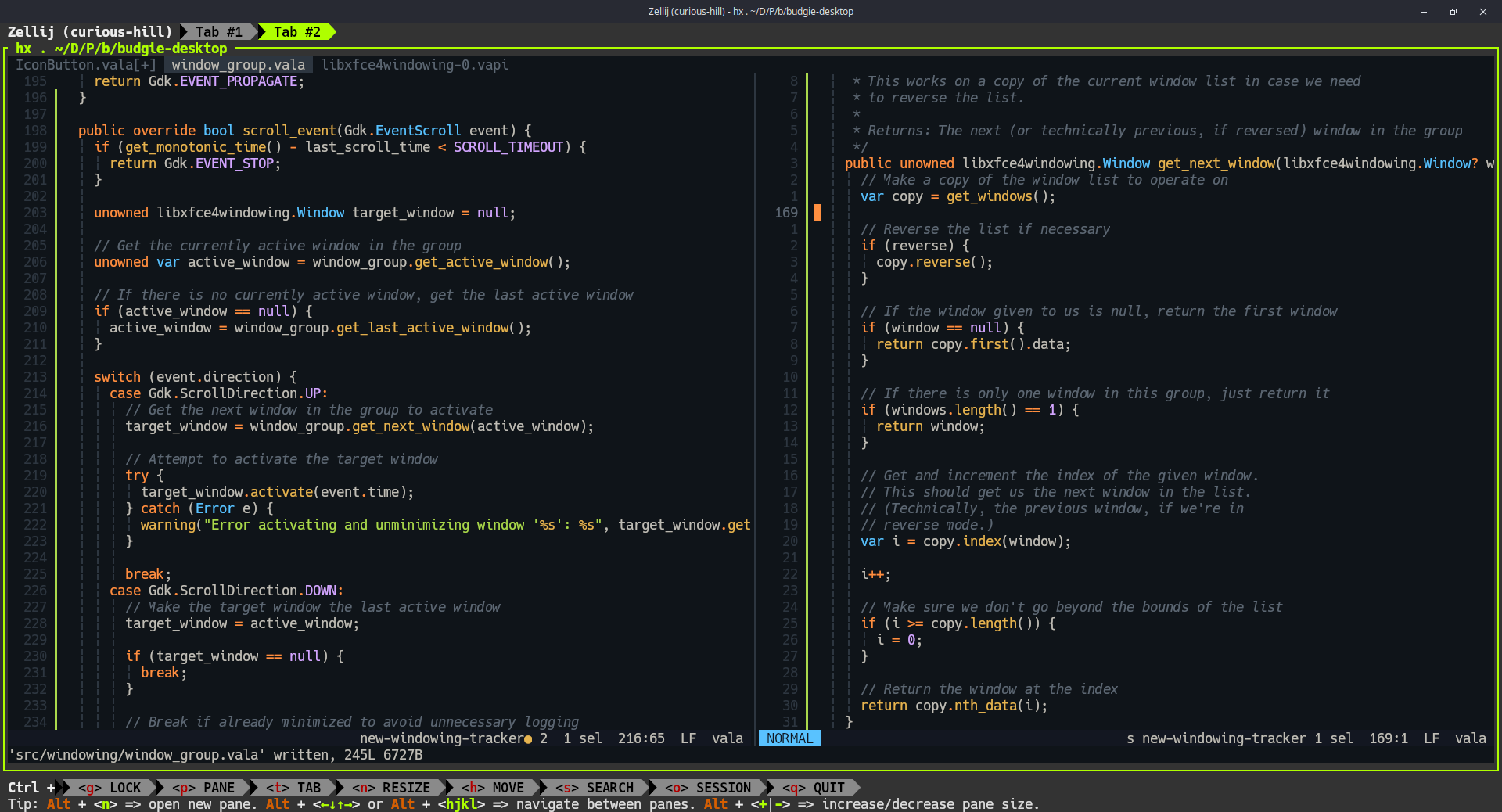The image size is (1502, 812).
Task: Click the Zellij session name curious-hill
Action: 117,32
